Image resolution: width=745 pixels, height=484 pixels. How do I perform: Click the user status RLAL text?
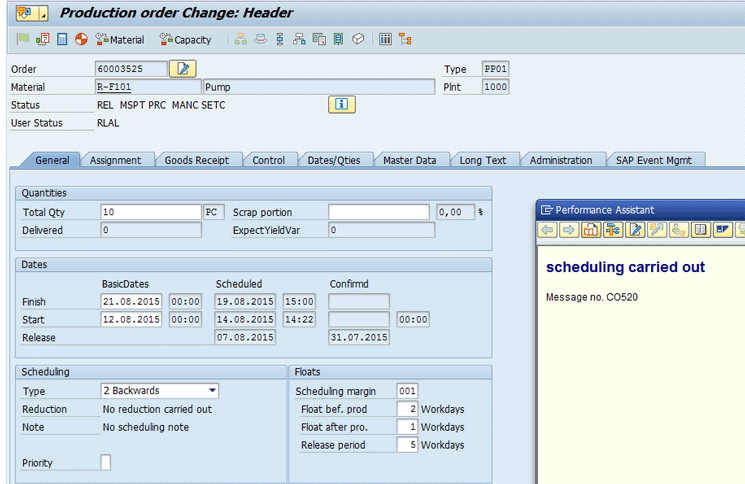tap(108, 123)
